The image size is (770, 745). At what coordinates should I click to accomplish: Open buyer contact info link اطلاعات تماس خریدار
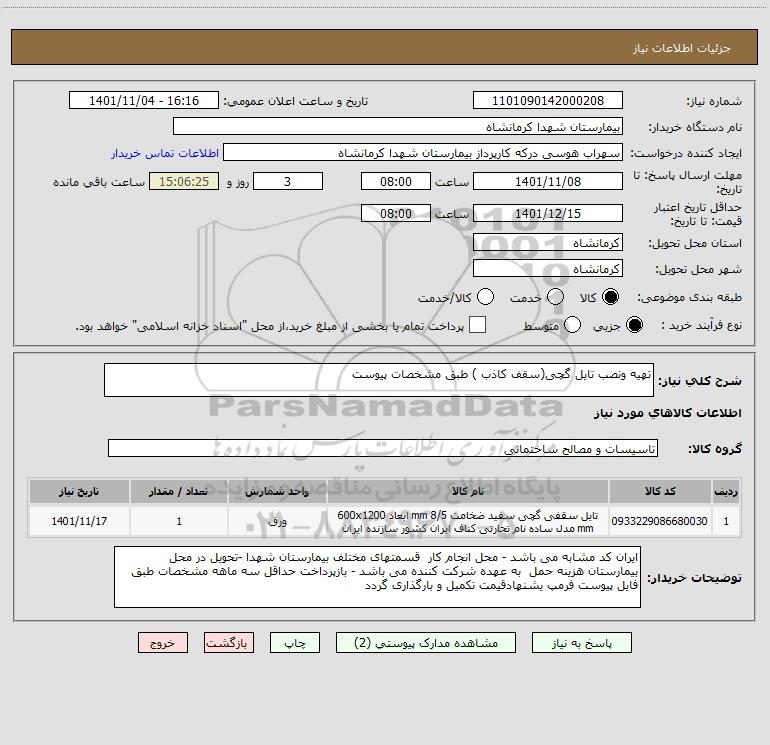coord(165,153)
